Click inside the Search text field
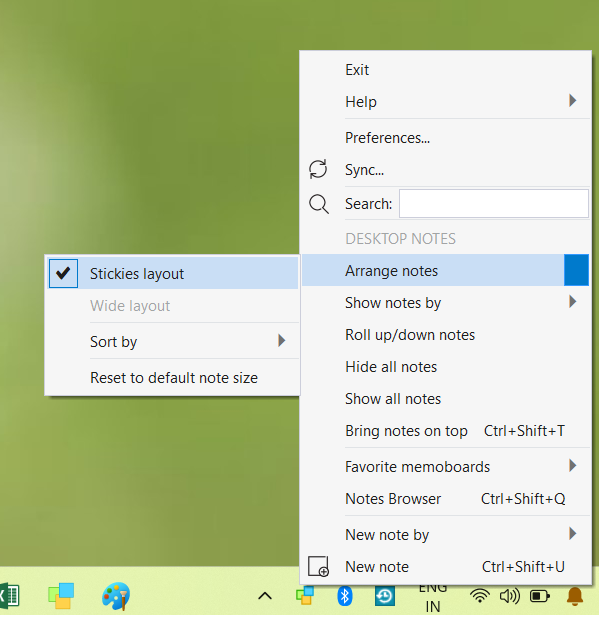599x618 pixels. tap(494, 203)
